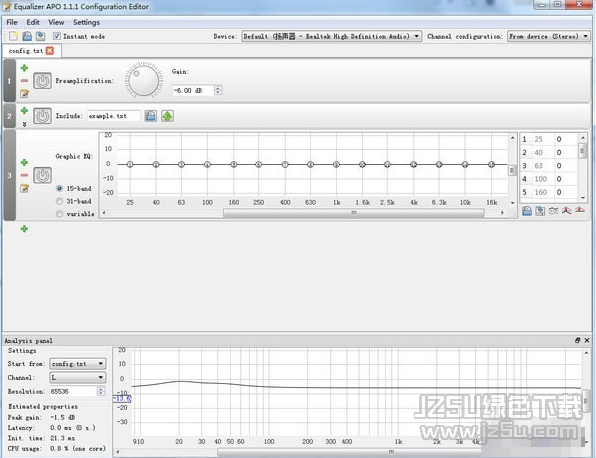The width and height of the screenshot is (596, 458).
Task: Click the Gain spinner arrows
Action: [218, 90]
